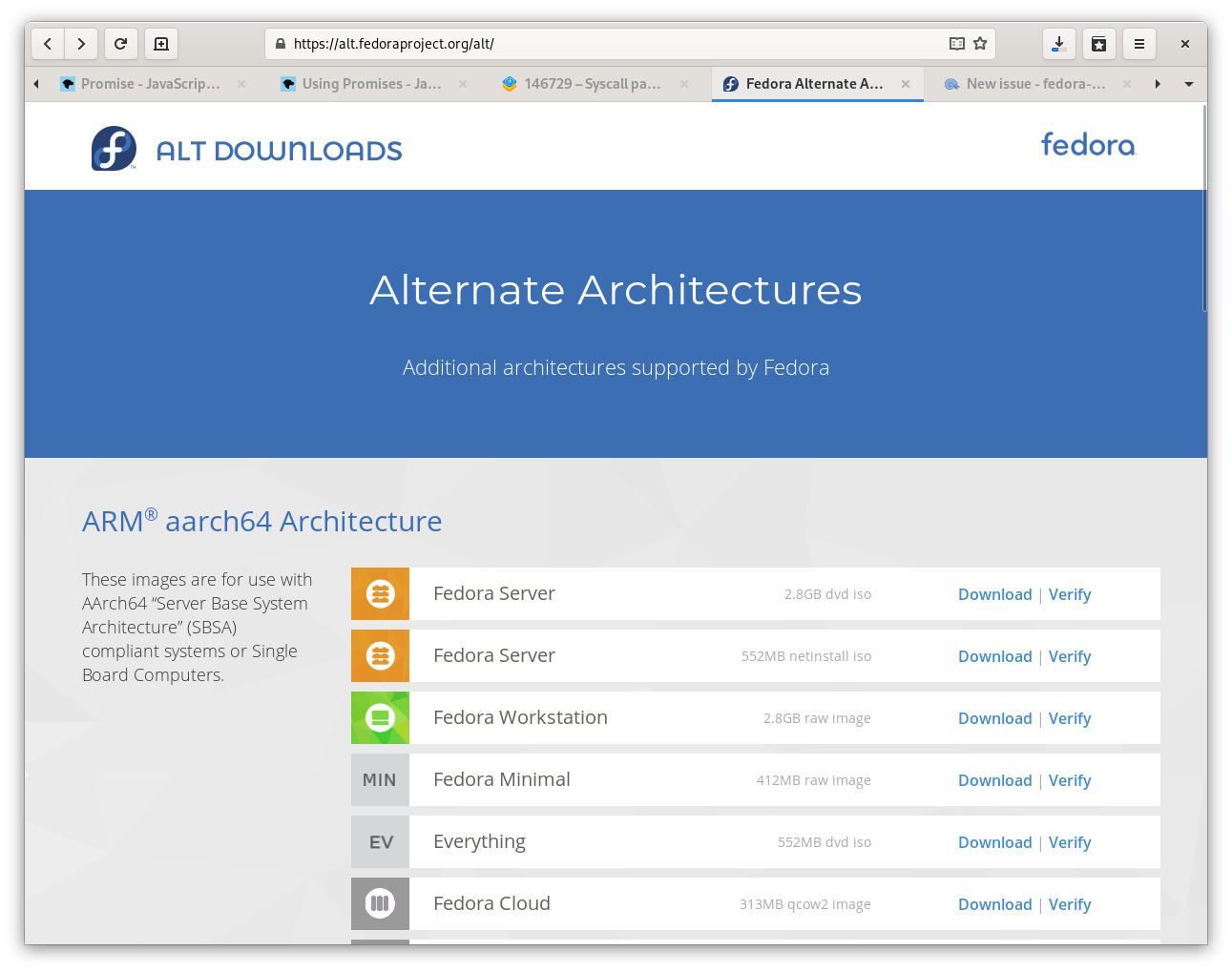The image size is (1232, 972).
Task: Click the lock icon in the address bar
Action: click(x=281, y=44)
